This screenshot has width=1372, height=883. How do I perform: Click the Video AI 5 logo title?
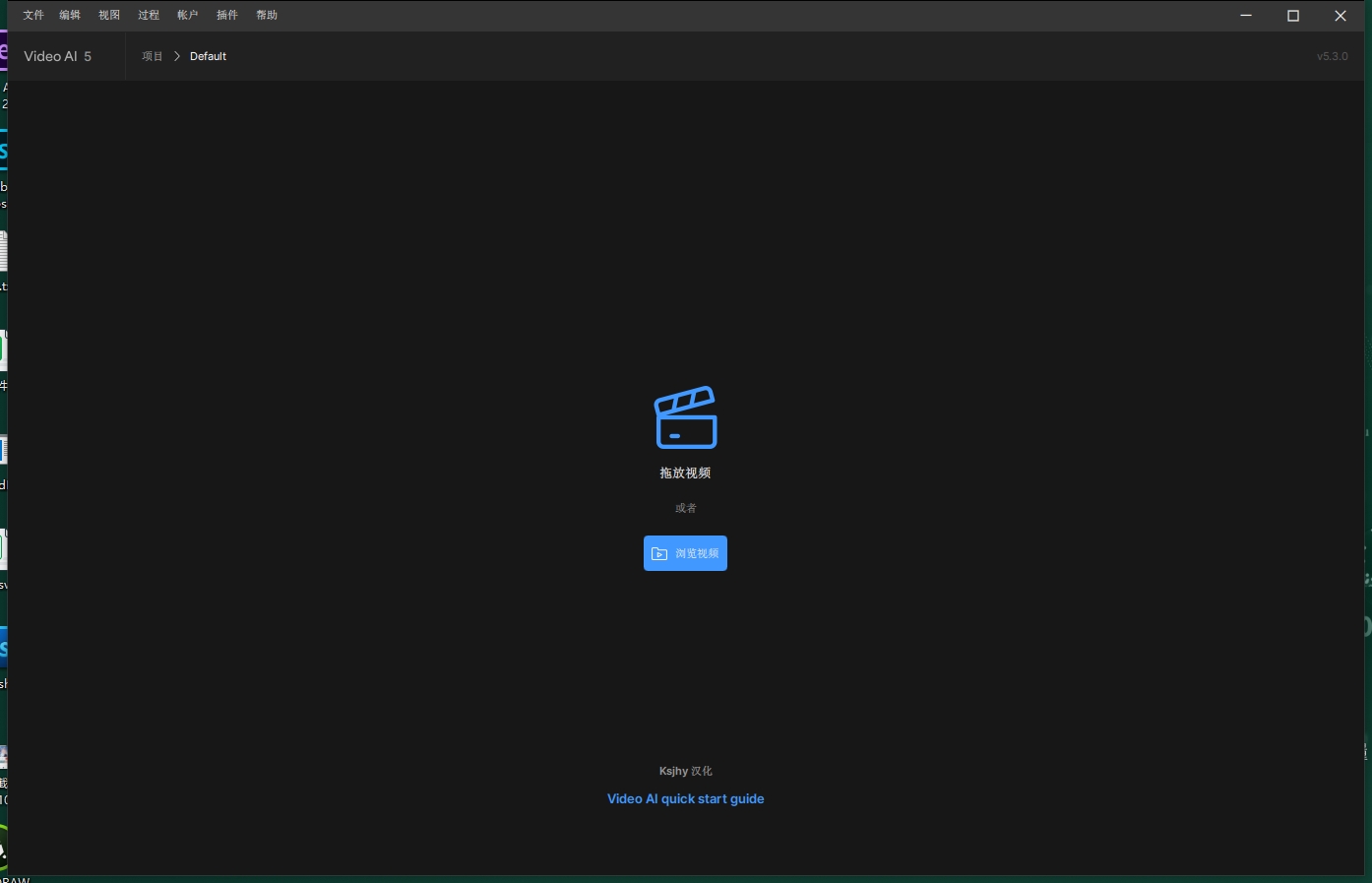click(58, 56)
